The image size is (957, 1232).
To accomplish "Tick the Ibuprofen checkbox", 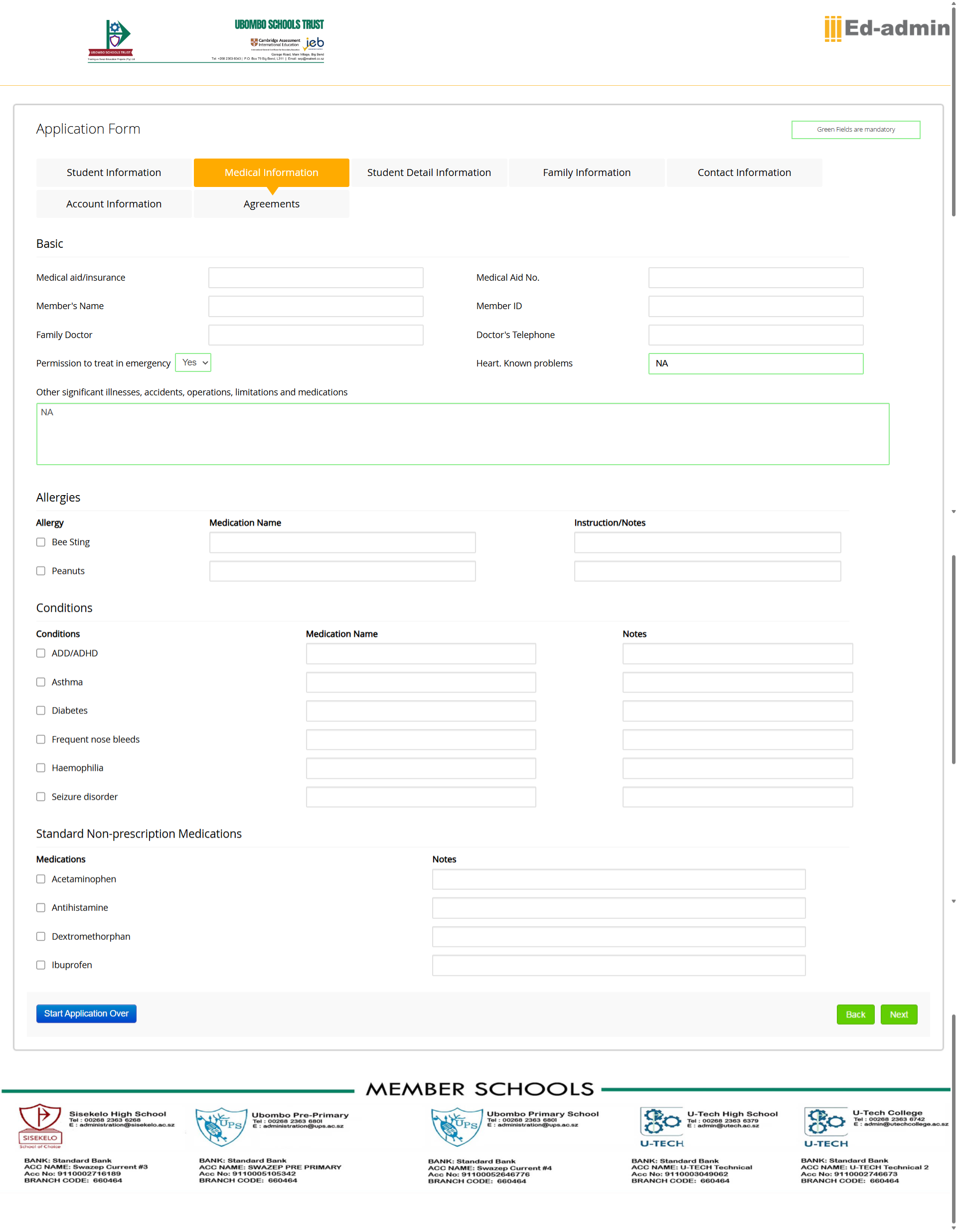I will point(40,965).
